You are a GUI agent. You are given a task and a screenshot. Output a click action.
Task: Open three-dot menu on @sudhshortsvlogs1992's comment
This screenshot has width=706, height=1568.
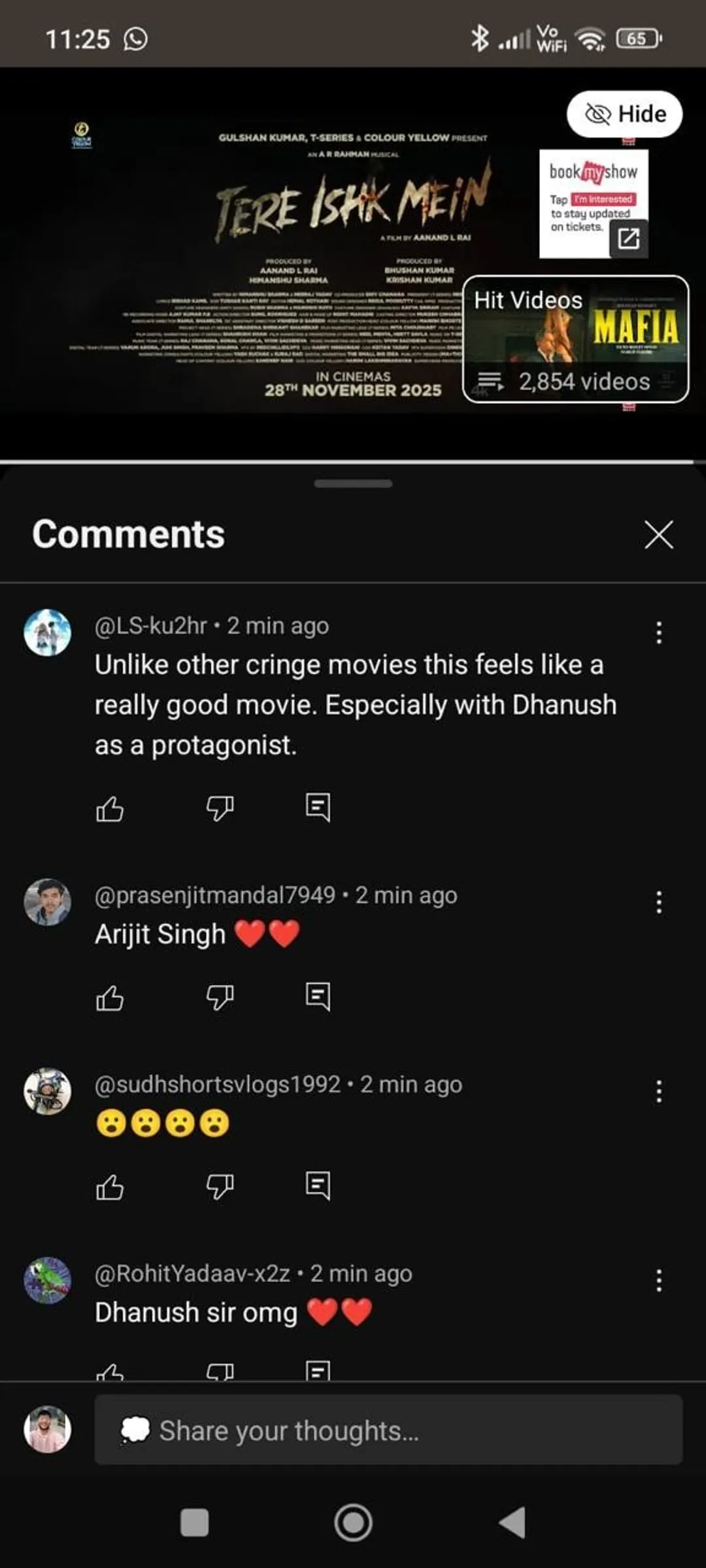[659, 1091]
